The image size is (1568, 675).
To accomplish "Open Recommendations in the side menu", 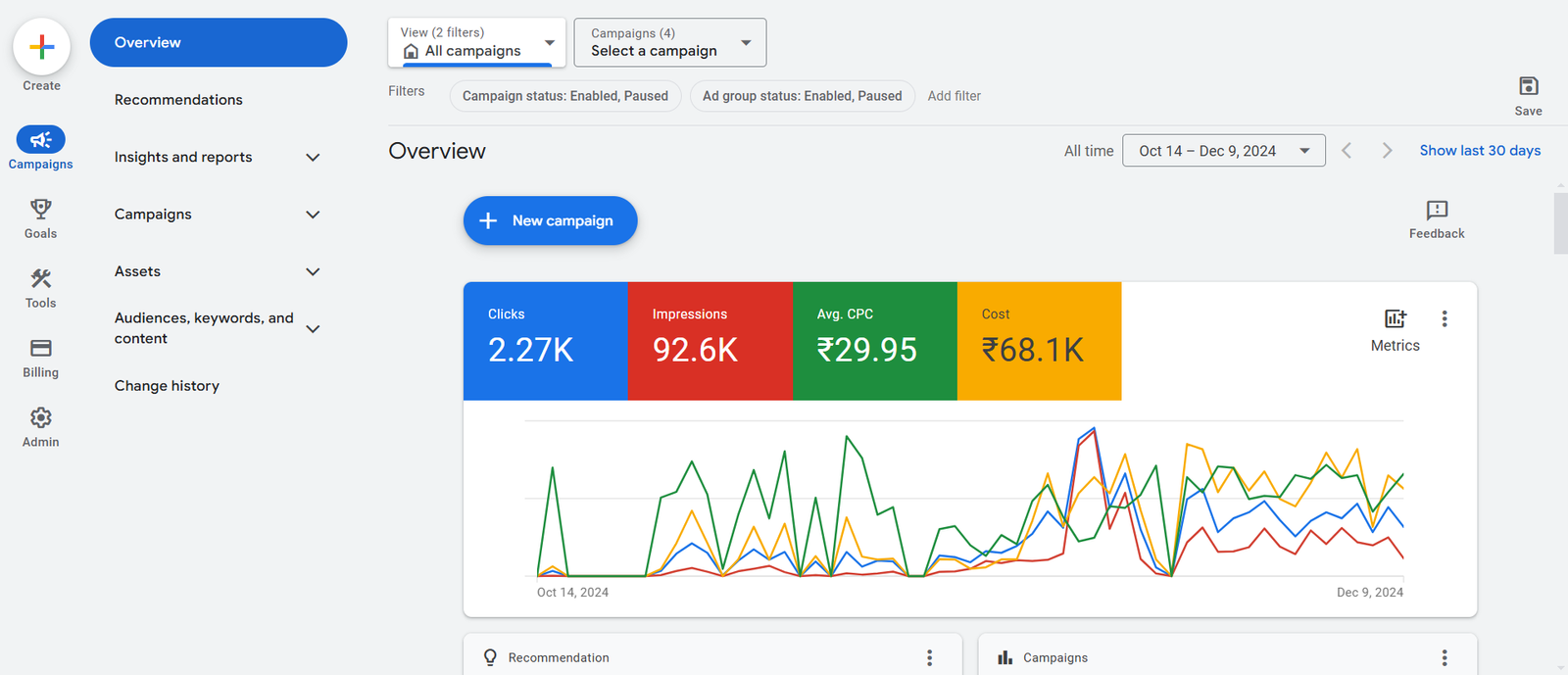I will (x=178, y=100).
